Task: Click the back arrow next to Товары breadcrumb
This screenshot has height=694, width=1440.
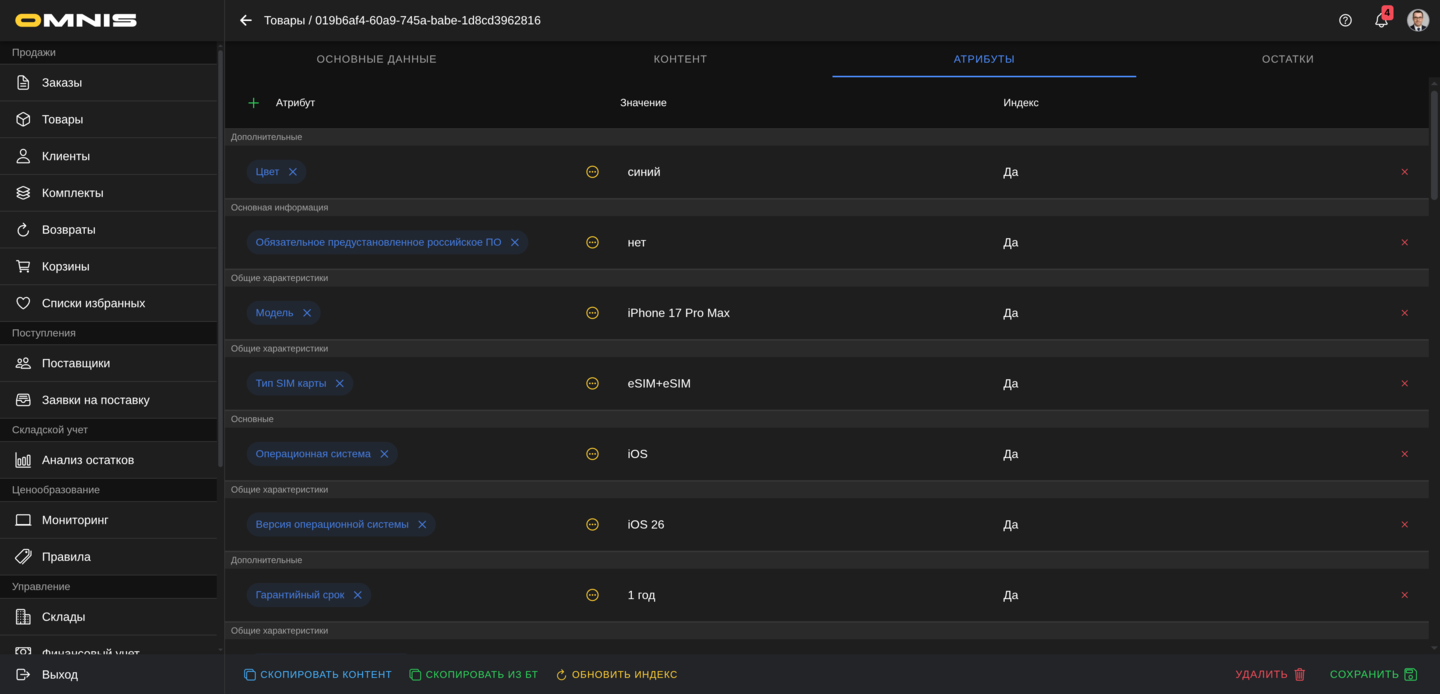Action: 246,20
